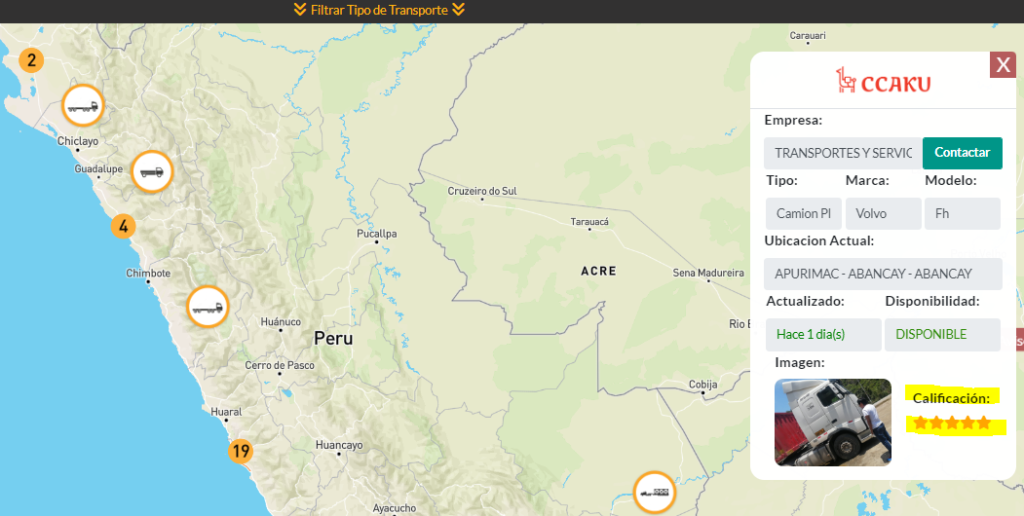Open the flatbed truck marker east of Chimbote
Screen dimensions: 1024x516
208,306
